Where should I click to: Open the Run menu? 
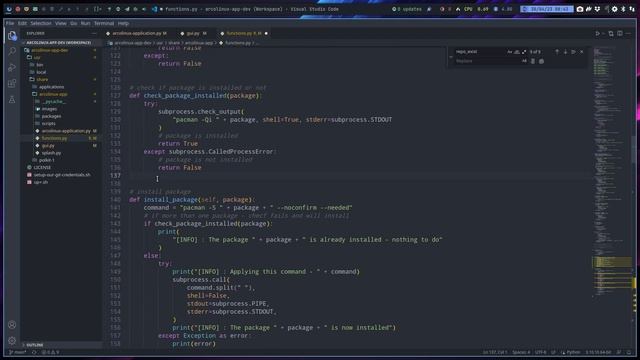click(x=85, y=24)
